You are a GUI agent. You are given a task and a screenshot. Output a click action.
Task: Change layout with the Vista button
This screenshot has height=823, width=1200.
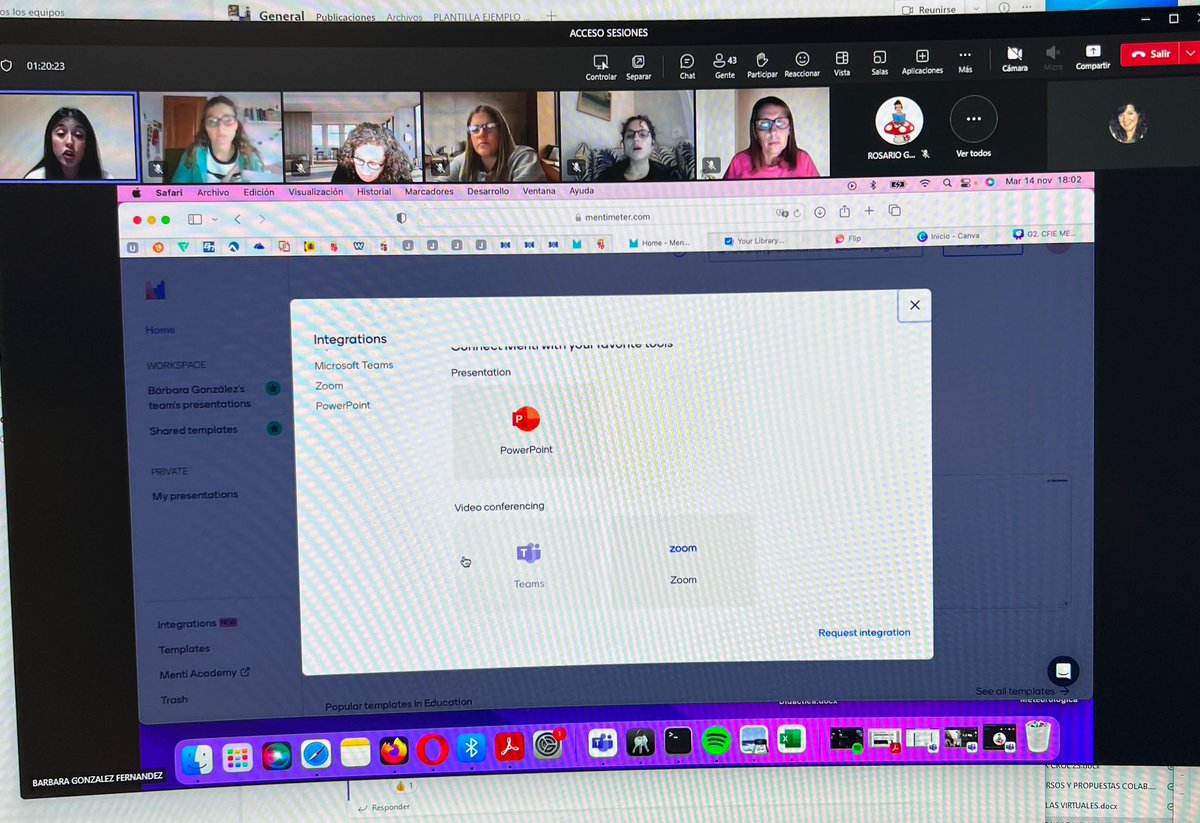842,65
